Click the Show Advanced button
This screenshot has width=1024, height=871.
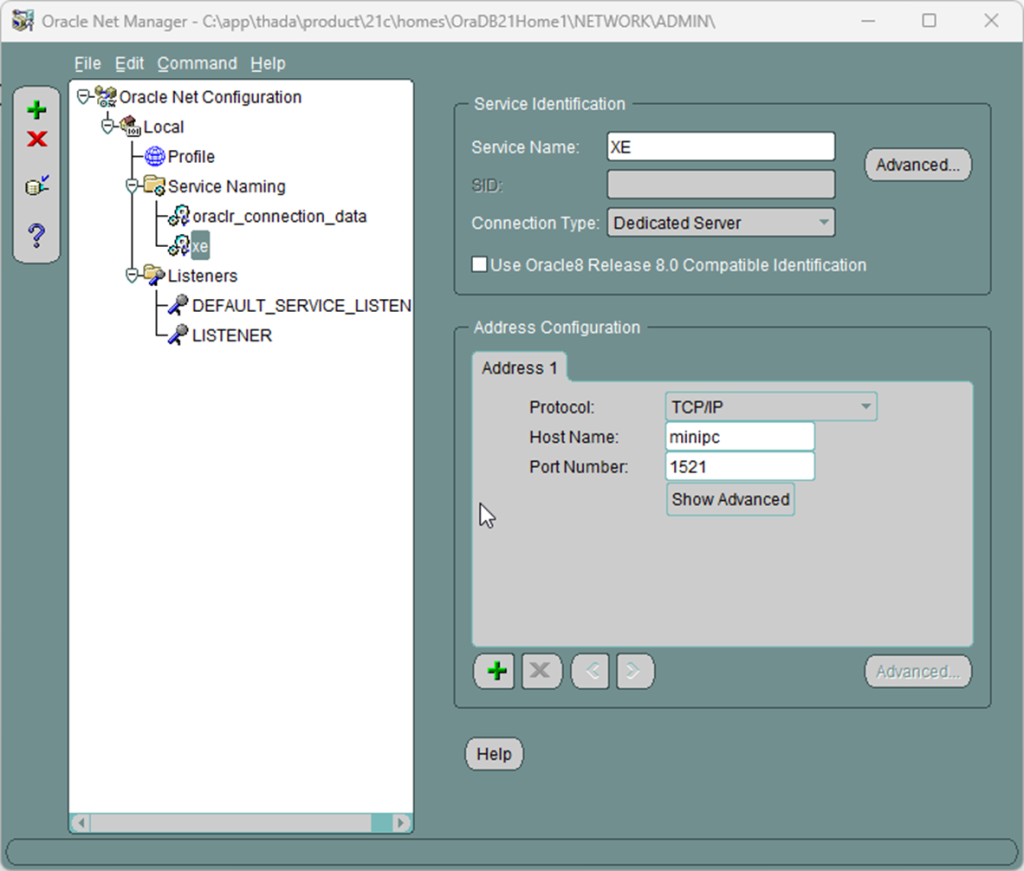pos(730,499)
